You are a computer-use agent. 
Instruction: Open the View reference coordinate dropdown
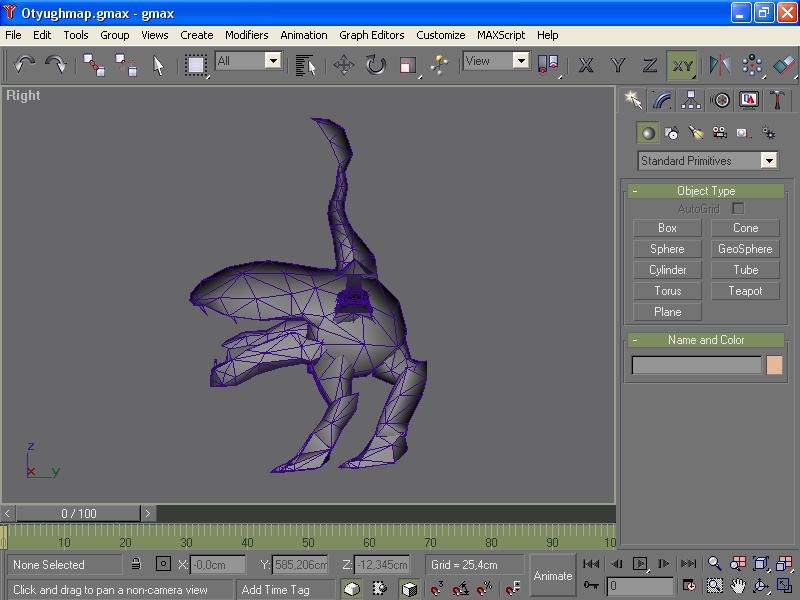[x=521, y=61]
